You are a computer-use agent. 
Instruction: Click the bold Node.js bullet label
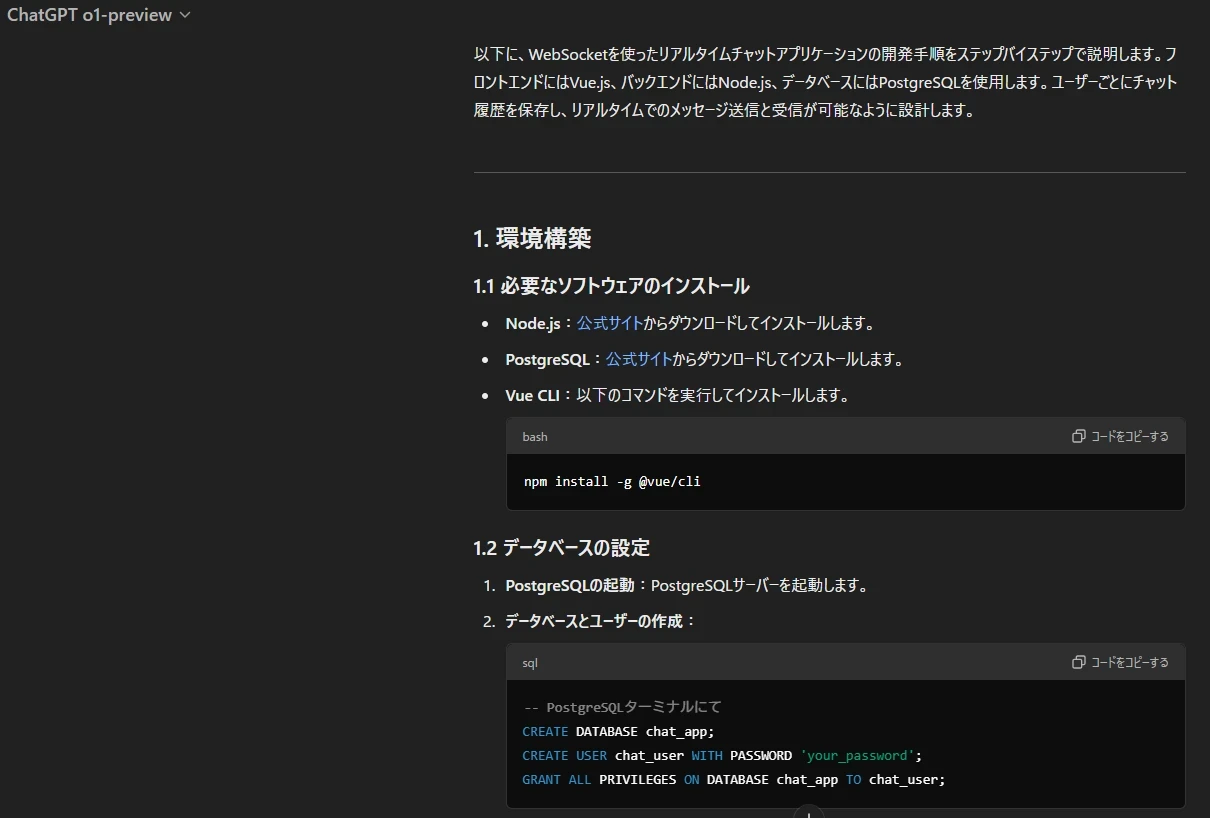click(533, 323)
